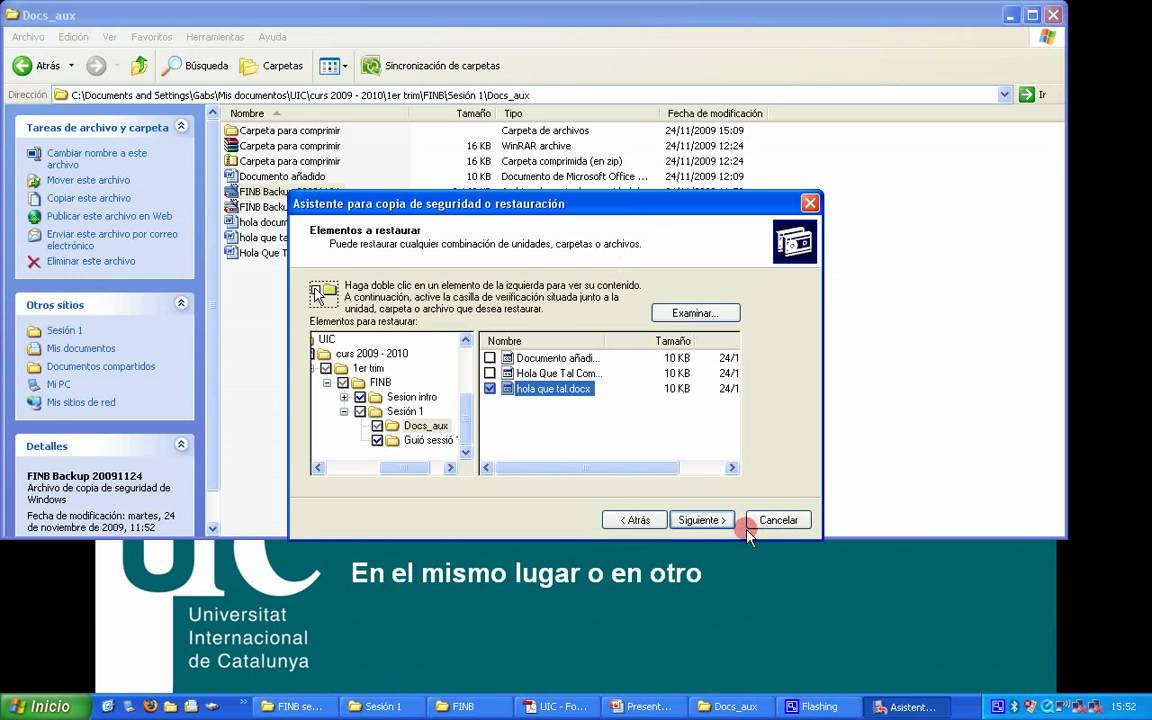Collapse the Tareas de archivo y carpeta panel
Viewport: 1152px width, 720px height.
(181, 126)
